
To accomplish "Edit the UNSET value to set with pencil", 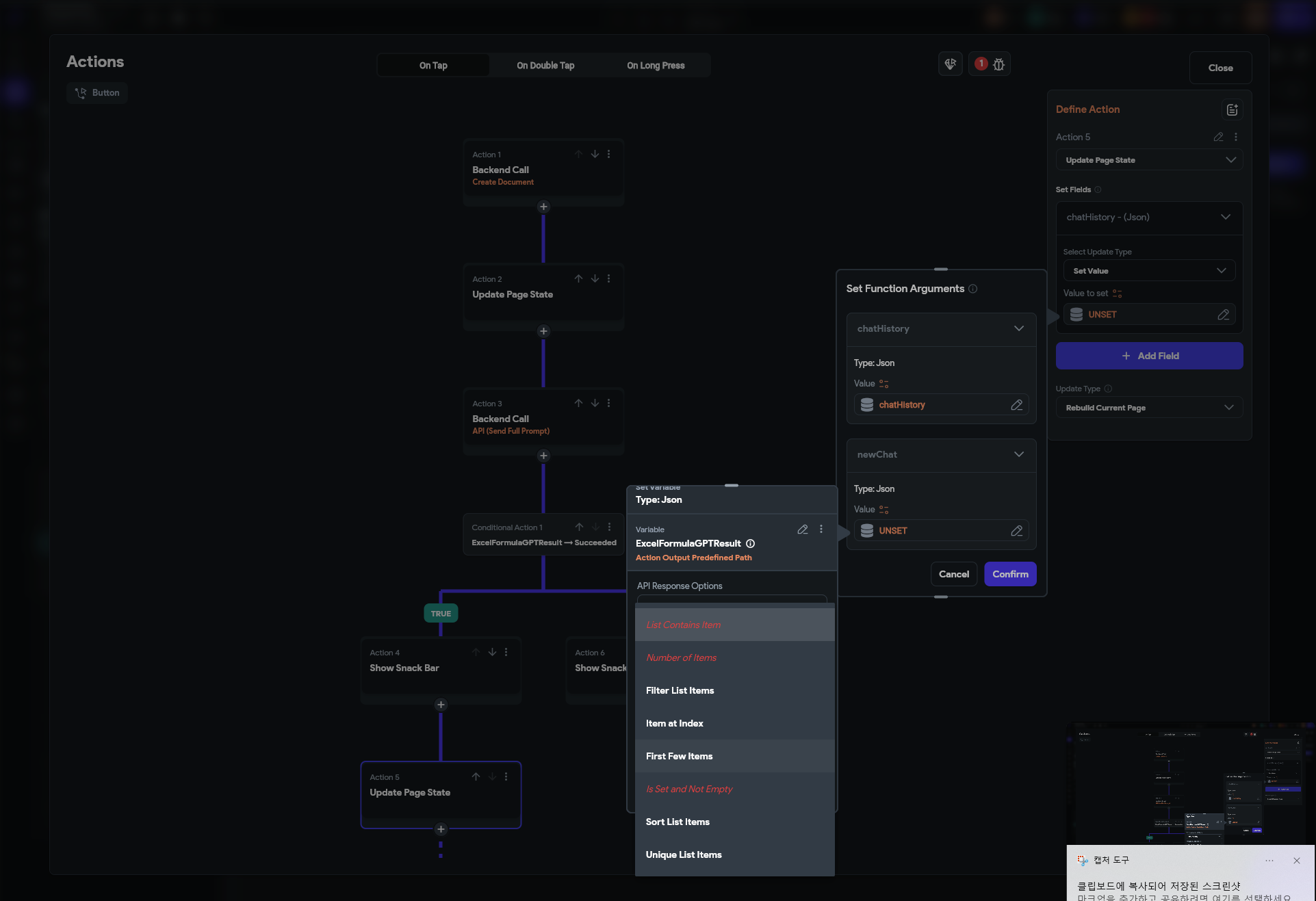I will (x=1223, y=315).
